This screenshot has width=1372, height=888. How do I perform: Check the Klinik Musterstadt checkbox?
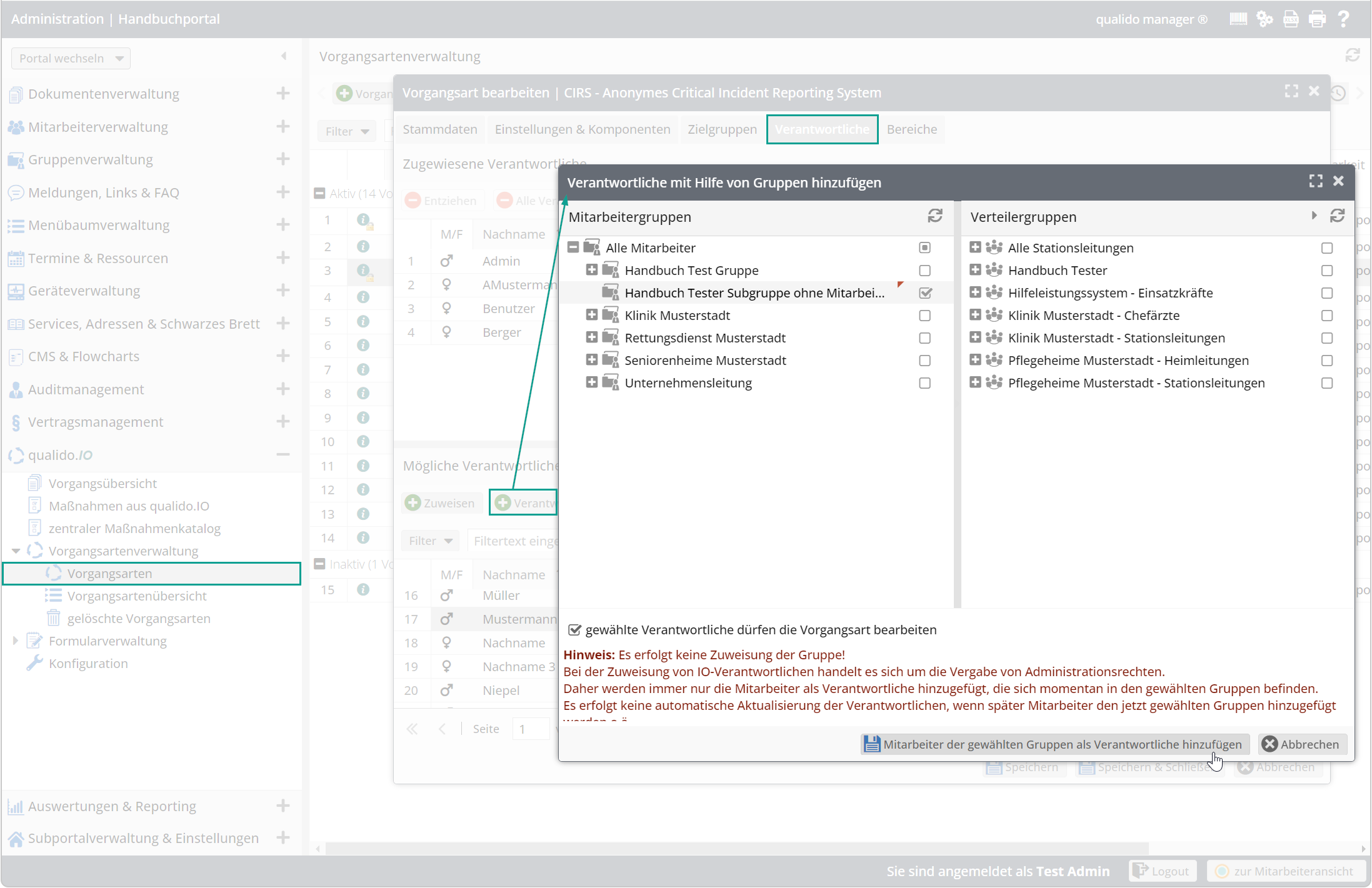[x=925, y=316]
